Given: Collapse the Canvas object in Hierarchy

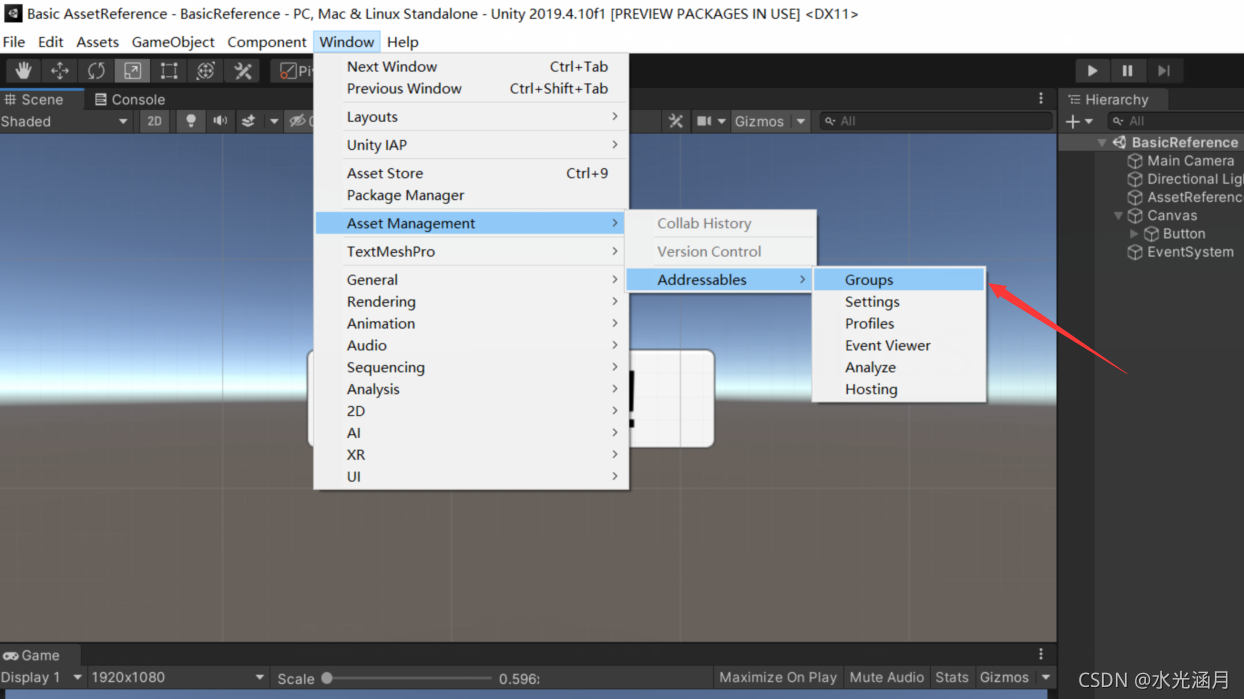Looking at the screenshot, I should coord(1118,215).
